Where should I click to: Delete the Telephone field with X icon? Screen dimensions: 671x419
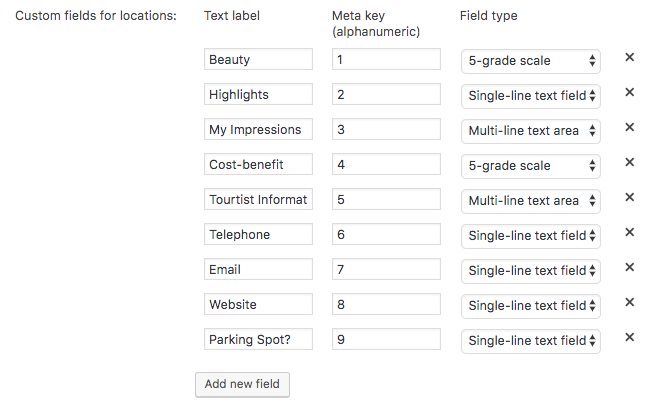630,233
